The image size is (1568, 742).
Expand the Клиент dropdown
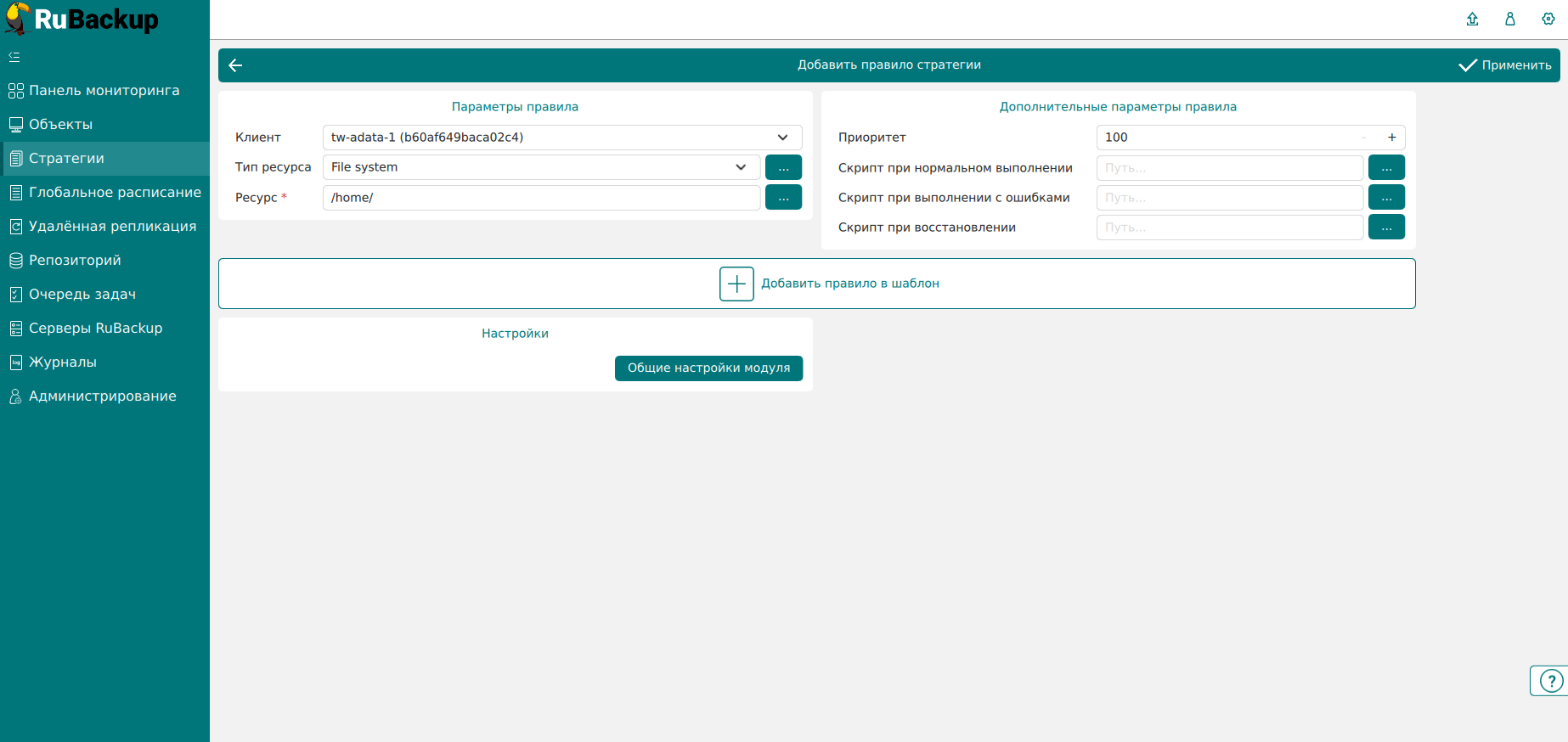point(782,138)
